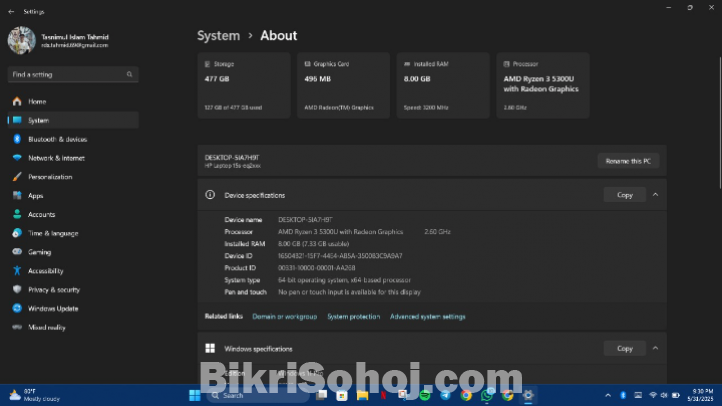722x406 pixels.
Task: Open the Installed RAM 8.00 GB card
Action: coord(443,85)
